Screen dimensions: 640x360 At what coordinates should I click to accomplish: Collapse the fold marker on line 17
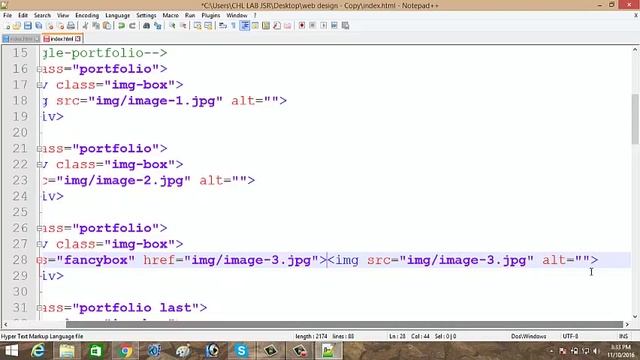tap(40, 85)
